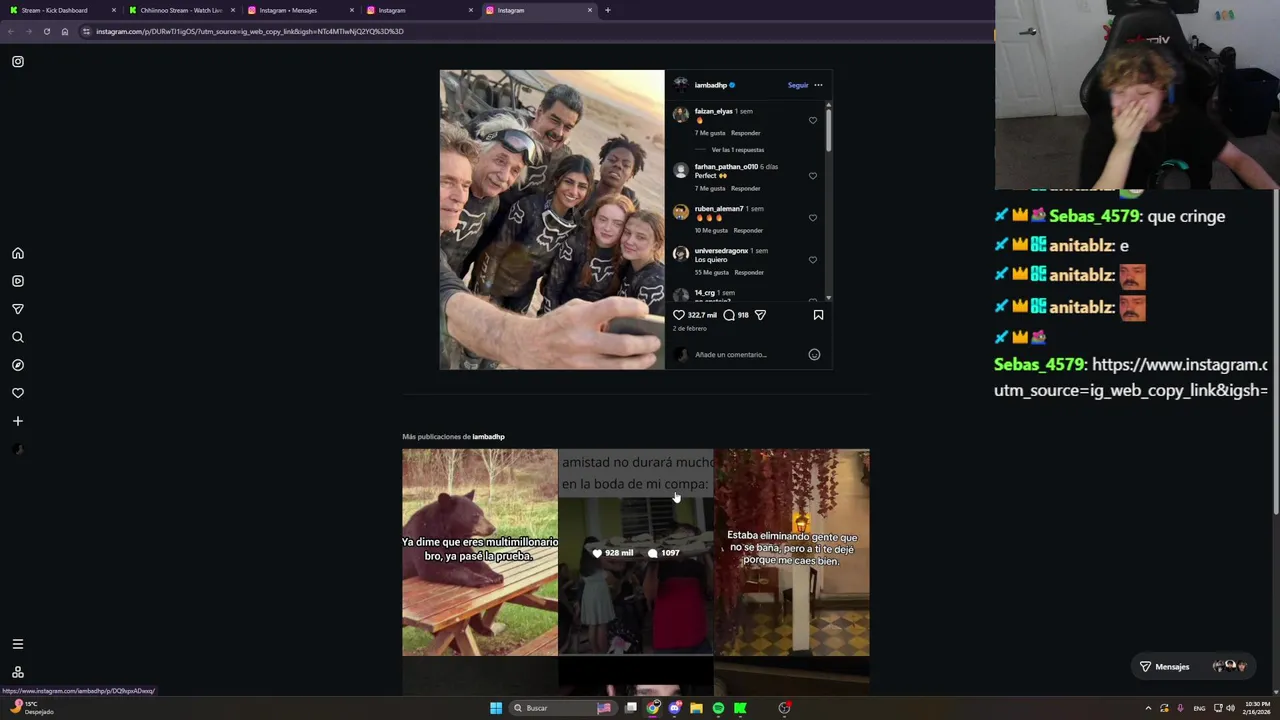The image size is (1280, 720).
Task: Open weather widget showing 15°C
Action: click(30, 708)
